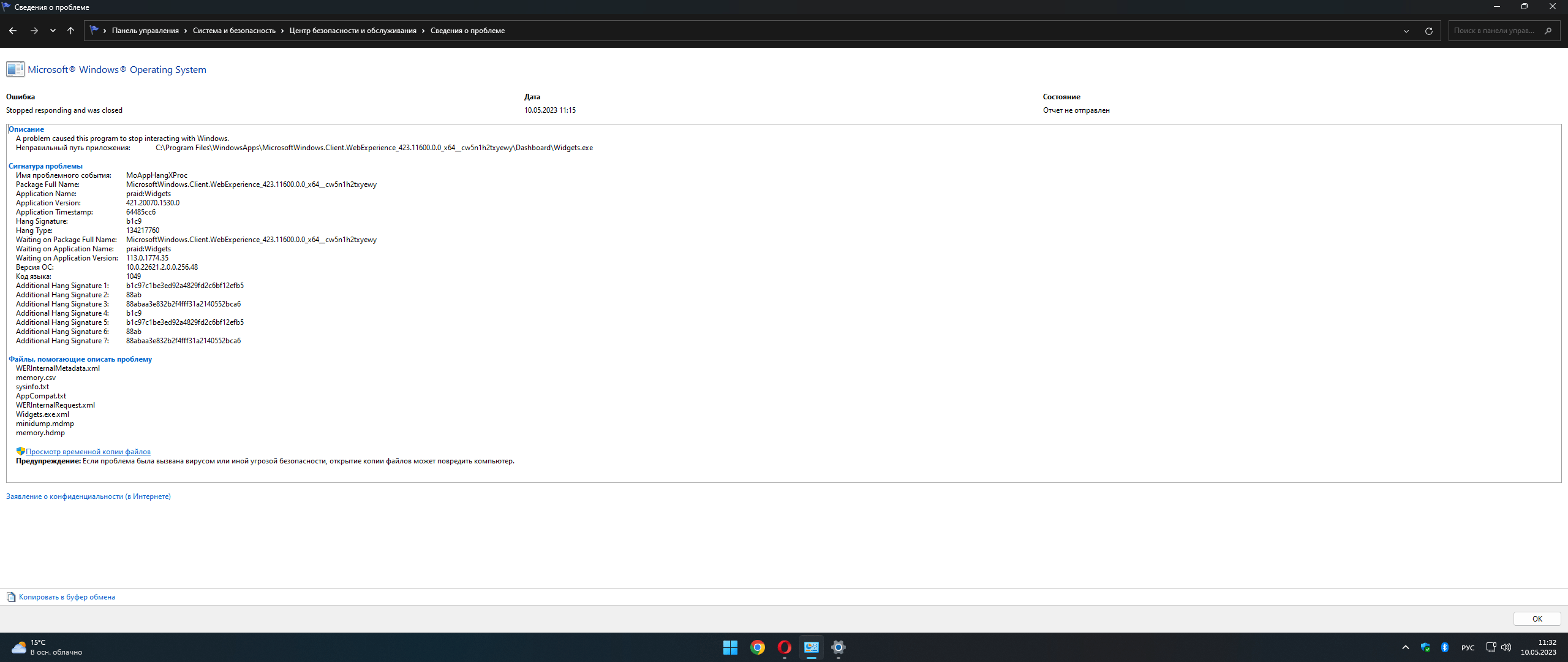The image size is (1568, 662).
Task: Click 'minidump.mdmp' file name
Action: [45, 424]
